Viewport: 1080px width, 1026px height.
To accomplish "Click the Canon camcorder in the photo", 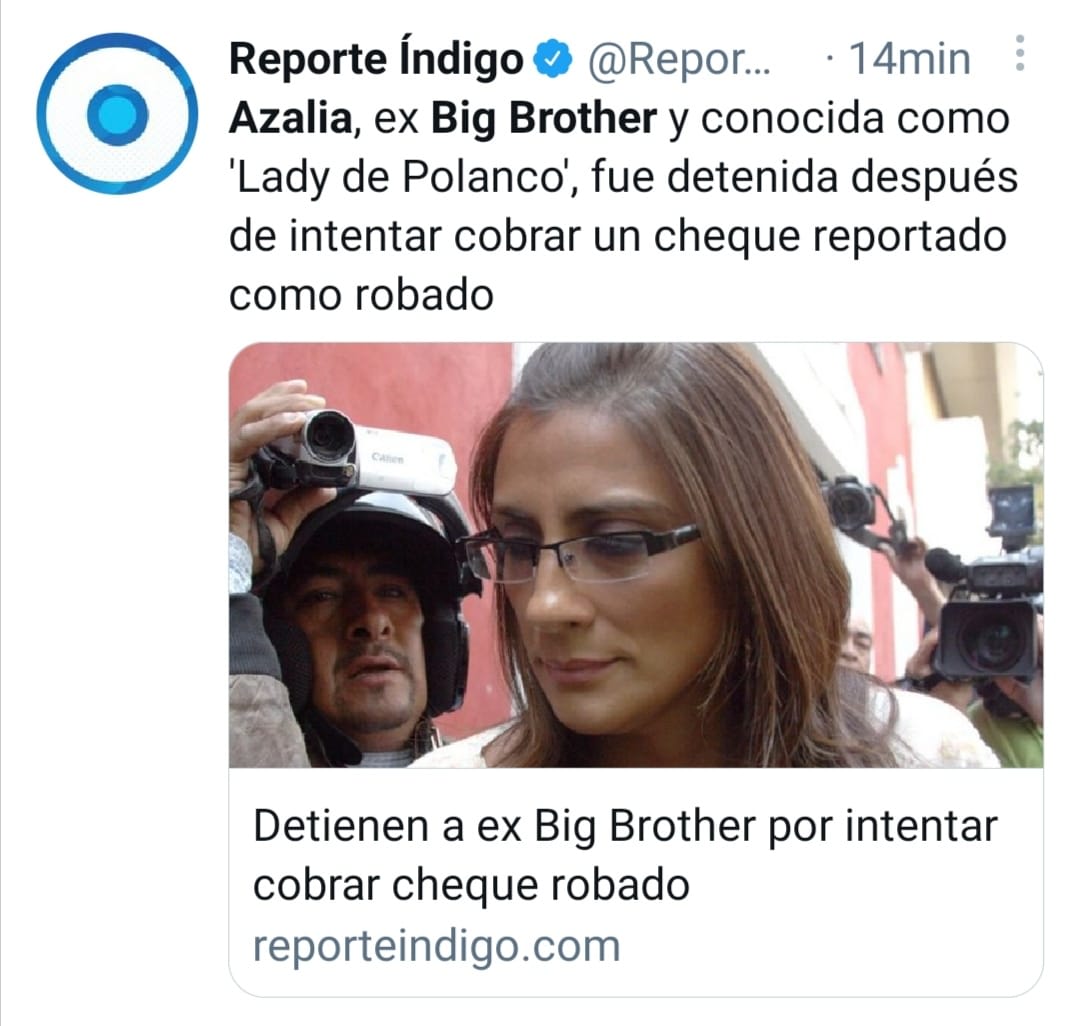I will coord(358,451).
